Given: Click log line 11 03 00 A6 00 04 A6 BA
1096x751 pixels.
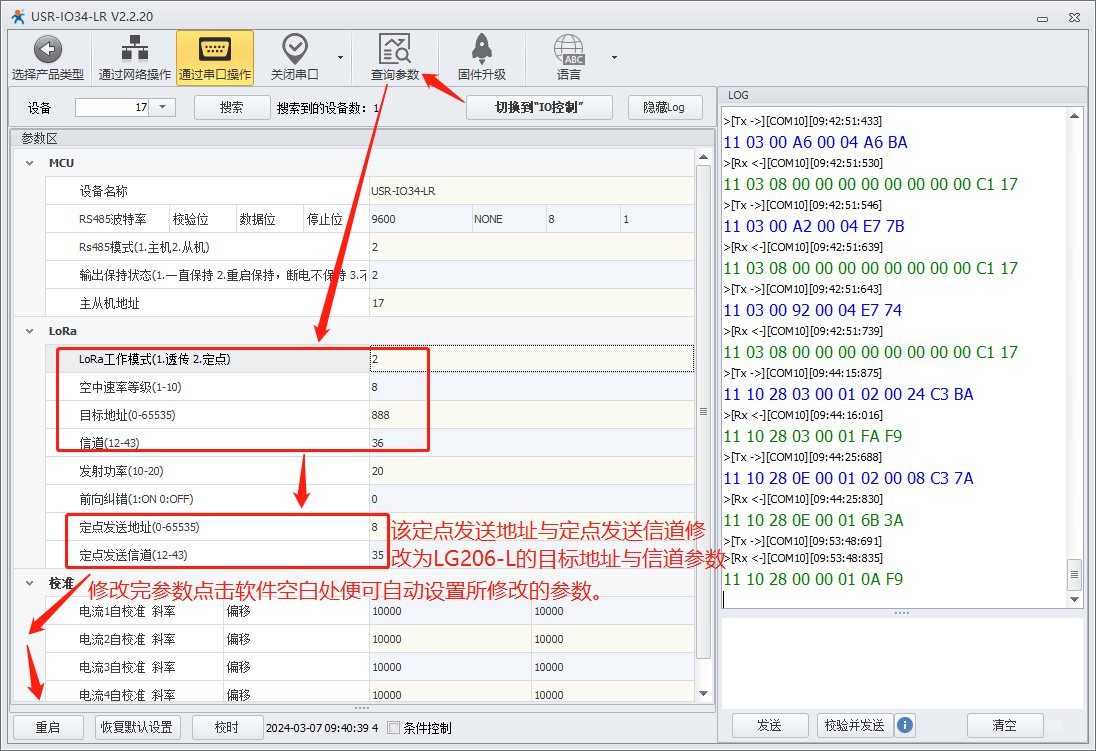Looking at the screenshot, I should coord(815,142).
